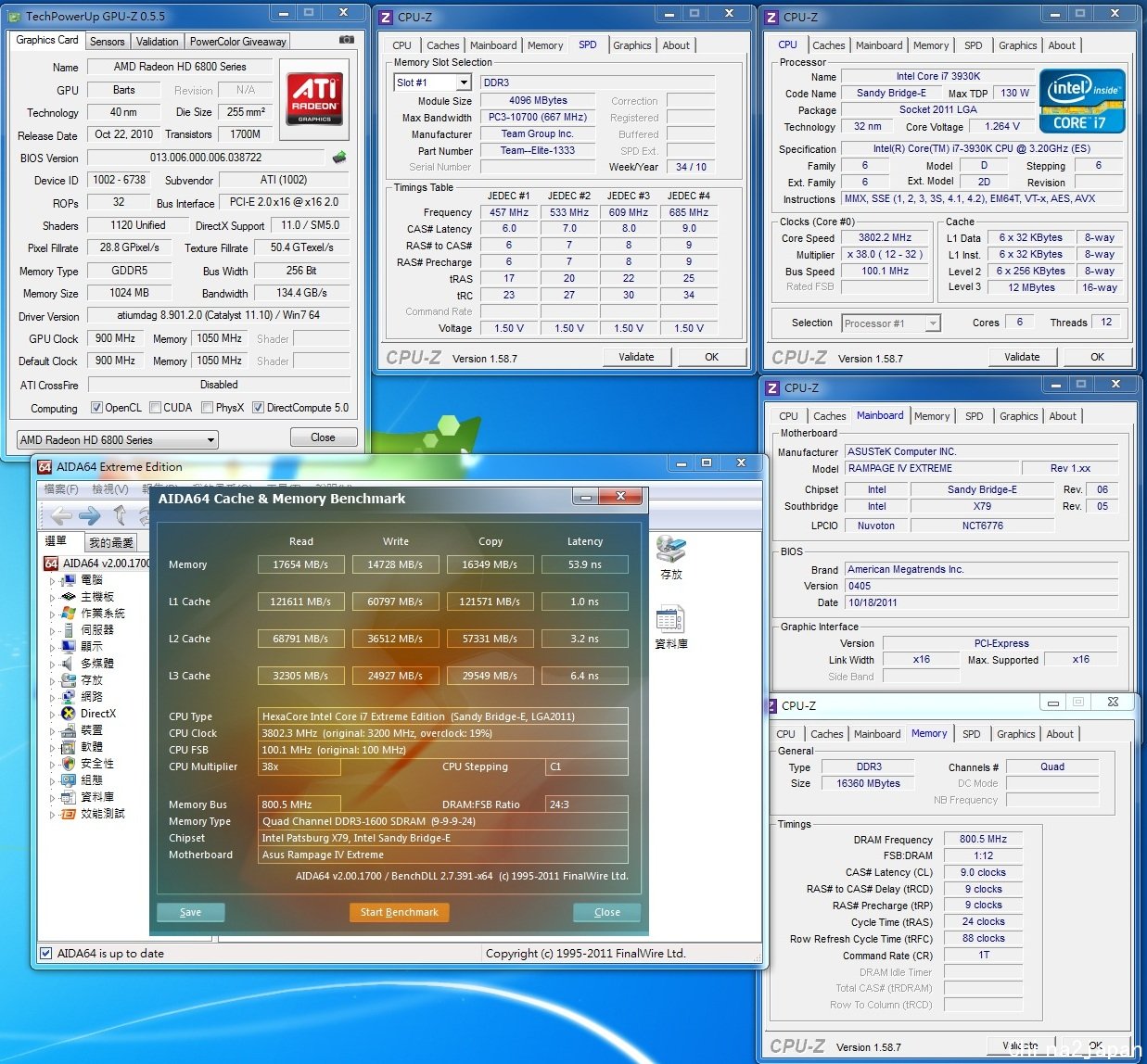Open the AMD Radeon HD 6800 Series dropdown
Image resolution: width=1147 pixels, height=1064 pixels.
pyautogui.click(x=117, y=440)
